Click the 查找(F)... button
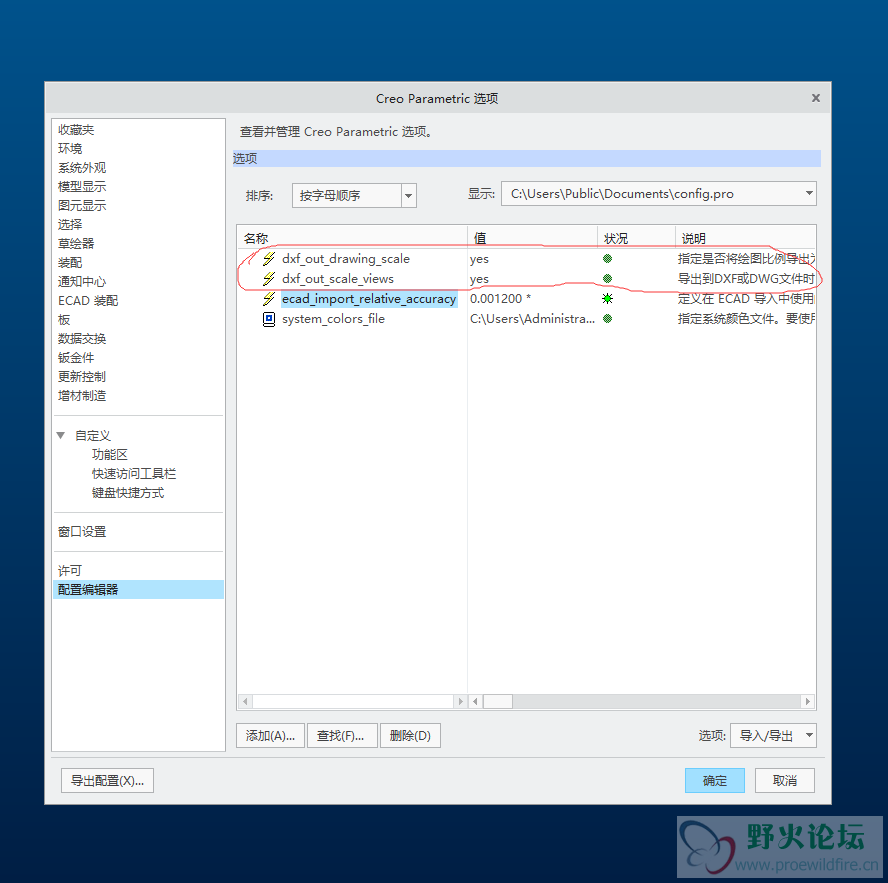The width and height of the screenshot is (888, 883). [342, 735]
